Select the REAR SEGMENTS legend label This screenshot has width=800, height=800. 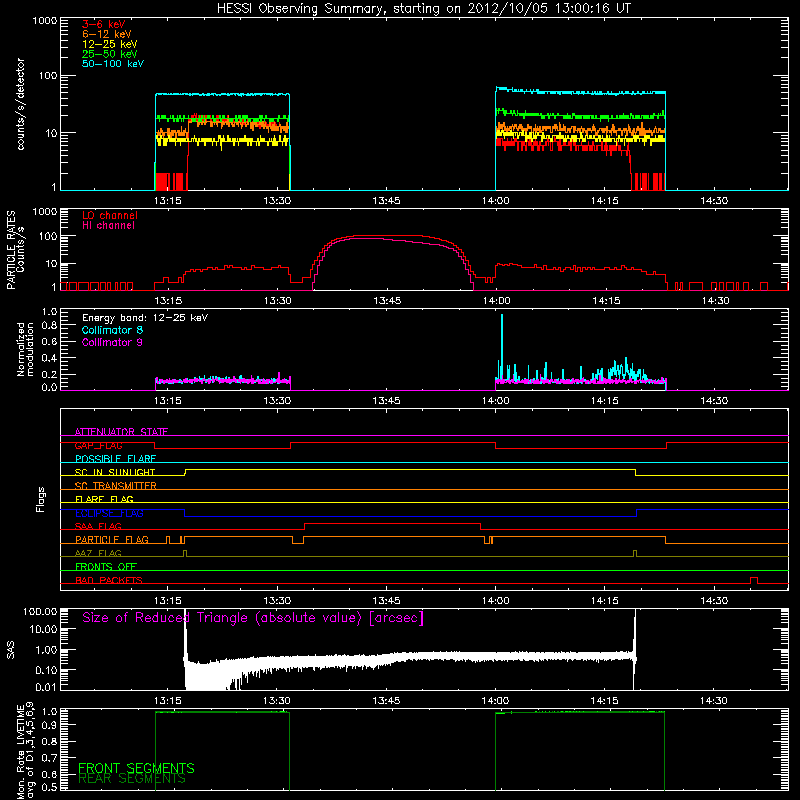[x=132, y=779]
